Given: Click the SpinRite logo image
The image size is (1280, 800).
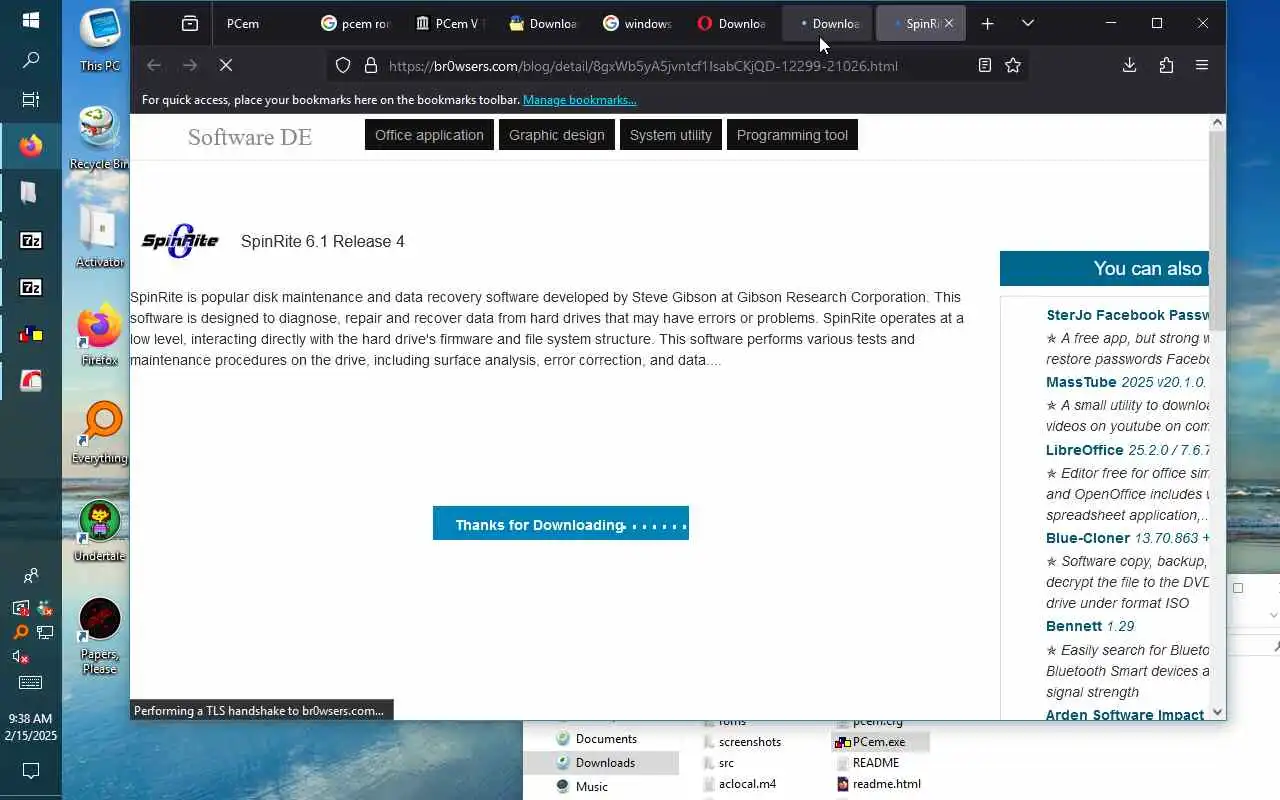Looking at the screenshot, I should (180, 241).
